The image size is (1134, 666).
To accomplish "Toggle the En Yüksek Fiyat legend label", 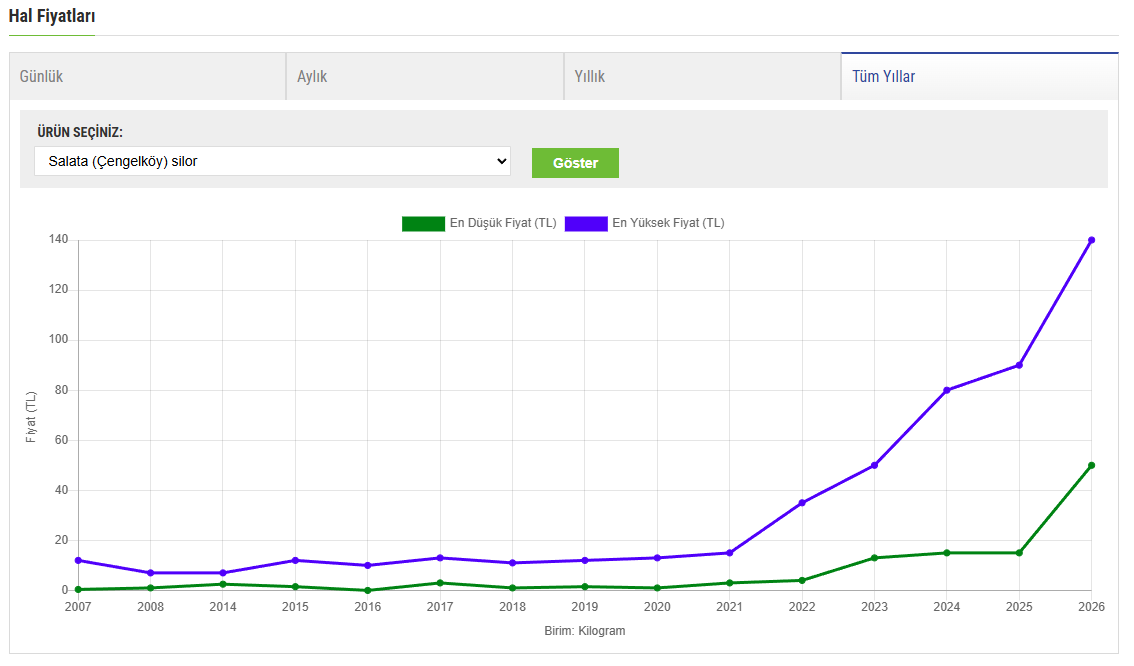I will 668,223.
